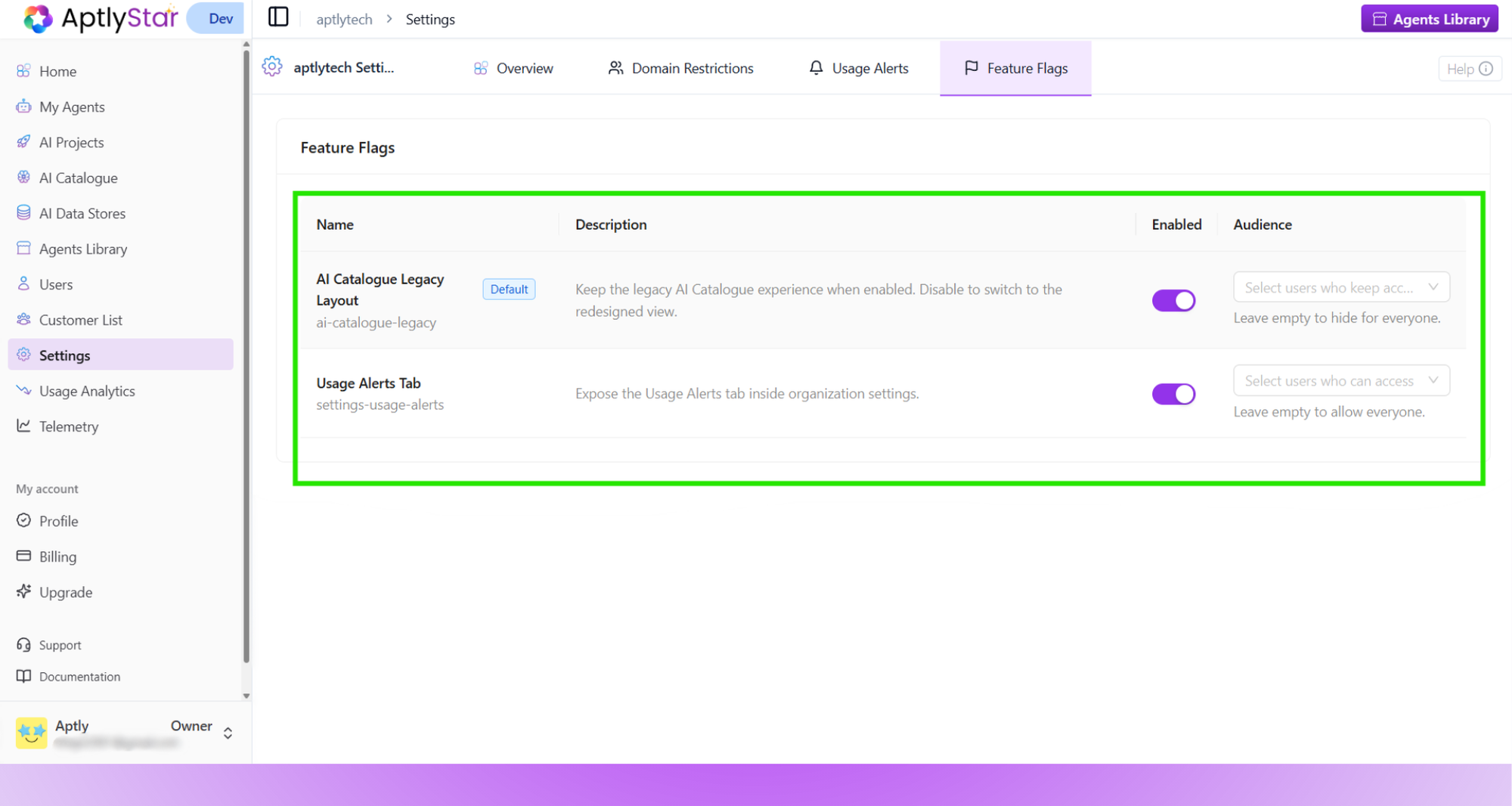
Task: Contact Support via the headset icon
Action: (60, 645)
